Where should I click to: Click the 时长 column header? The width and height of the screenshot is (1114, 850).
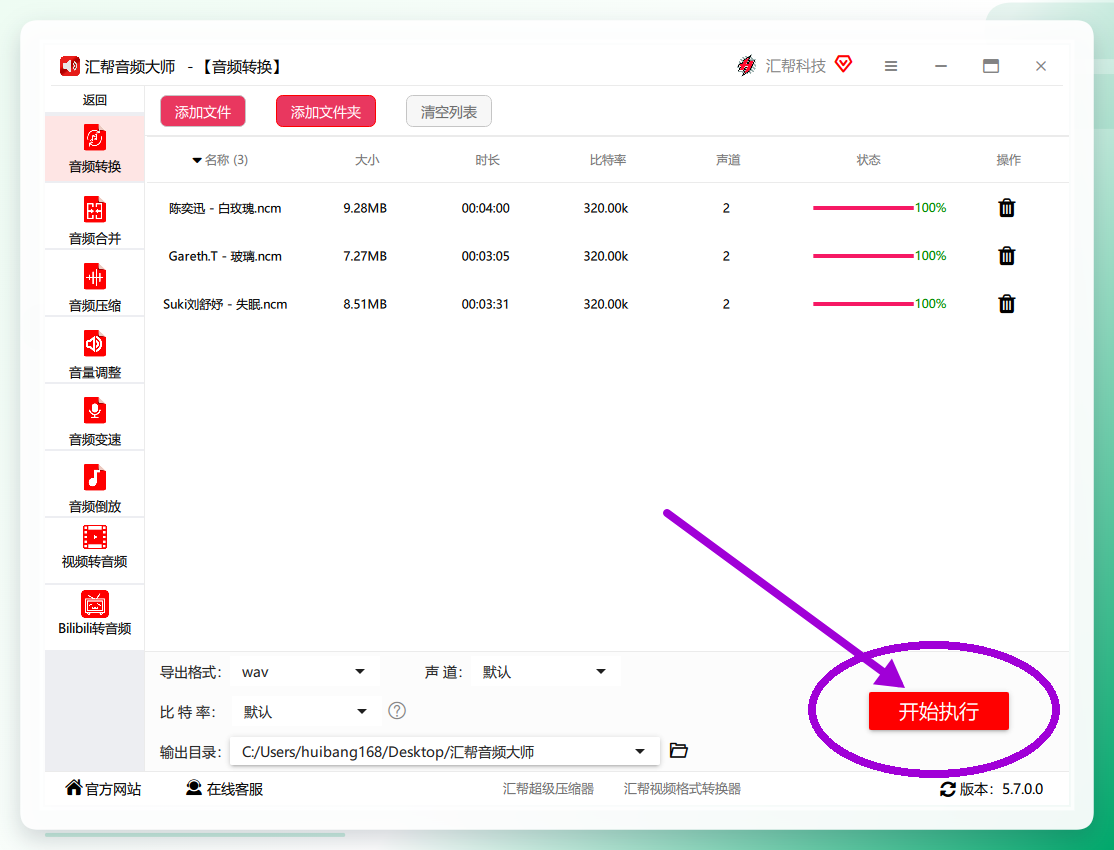point(487,160)
